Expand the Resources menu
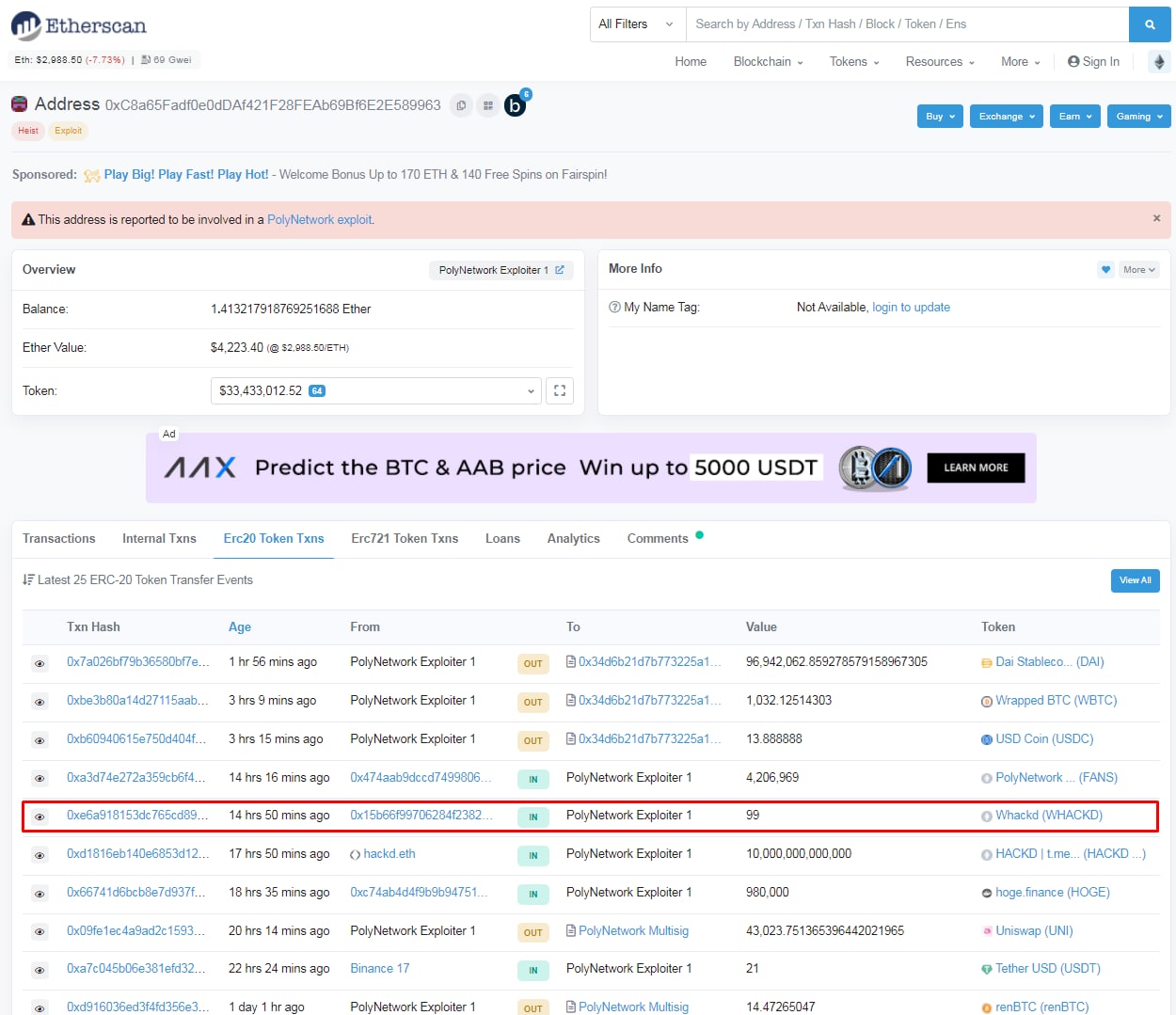This screenshot has width=1176, height=1015. pyautogui.click(x=940, y=61)
